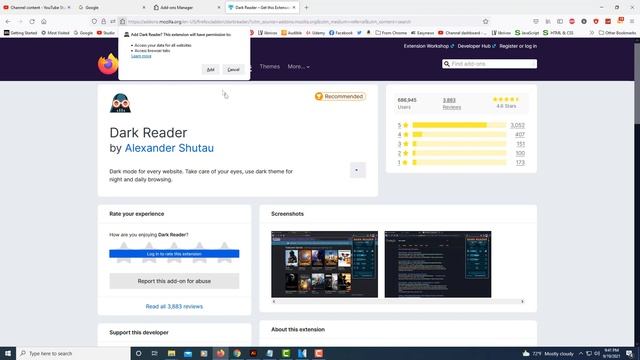Viewport: 640px width, 360px height.
Task: Open Task View on taskbar
Action: coord(155,353)
